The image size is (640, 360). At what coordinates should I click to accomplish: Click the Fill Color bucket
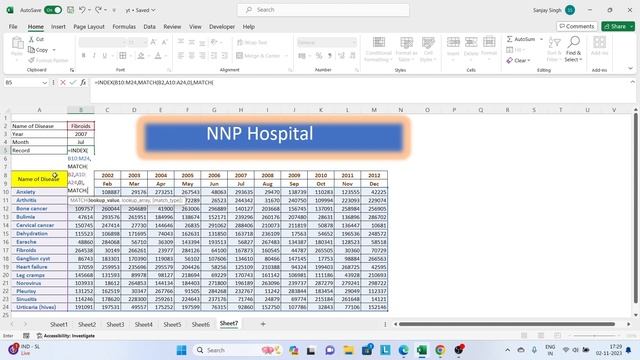[141, 56]
